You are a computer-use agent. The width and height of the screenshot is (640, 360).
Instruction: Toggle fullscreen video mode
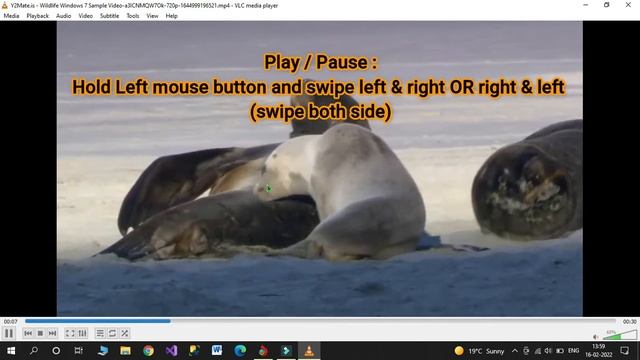(x=70, y=333)
